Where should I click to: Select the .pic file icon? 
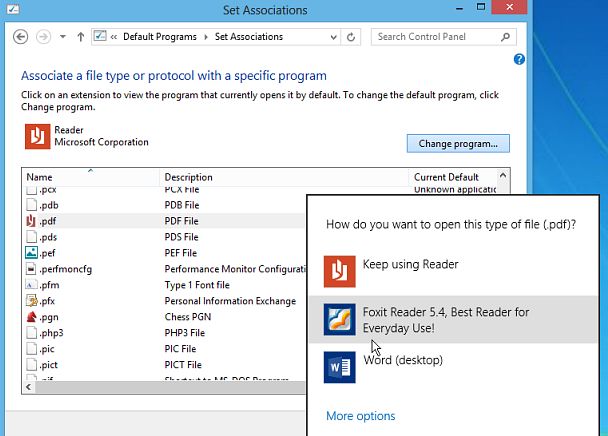pos(31,348)
